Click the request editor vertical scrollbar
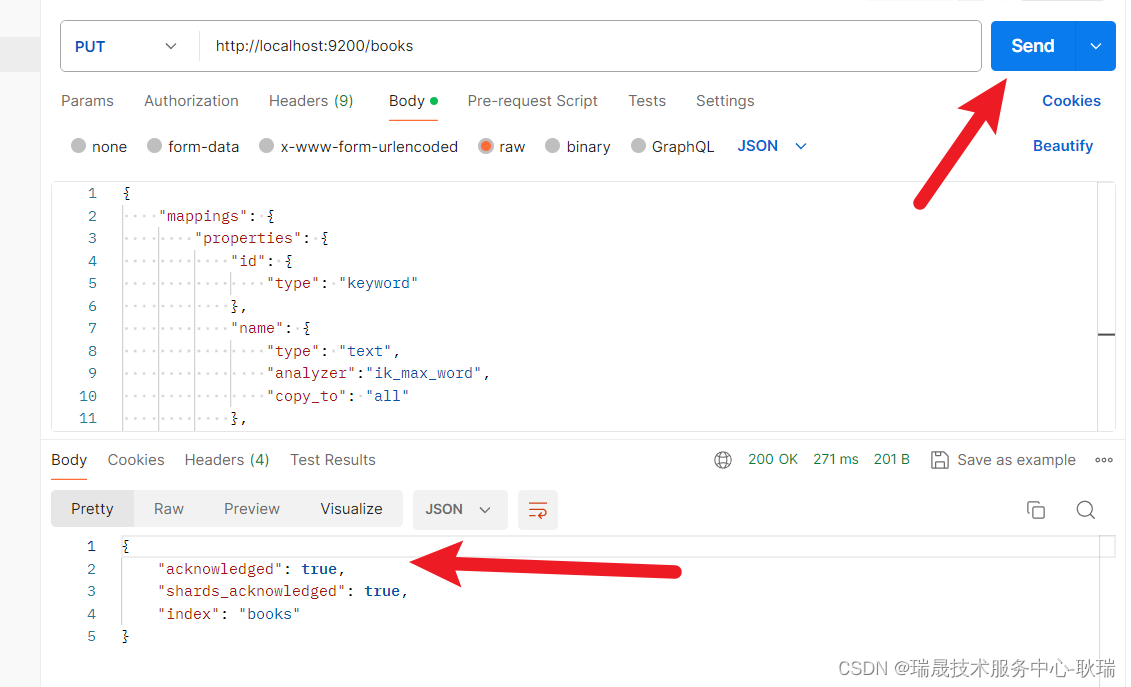The height and width of the screenshot is (687, 1131). click(x=1106, y=307)
